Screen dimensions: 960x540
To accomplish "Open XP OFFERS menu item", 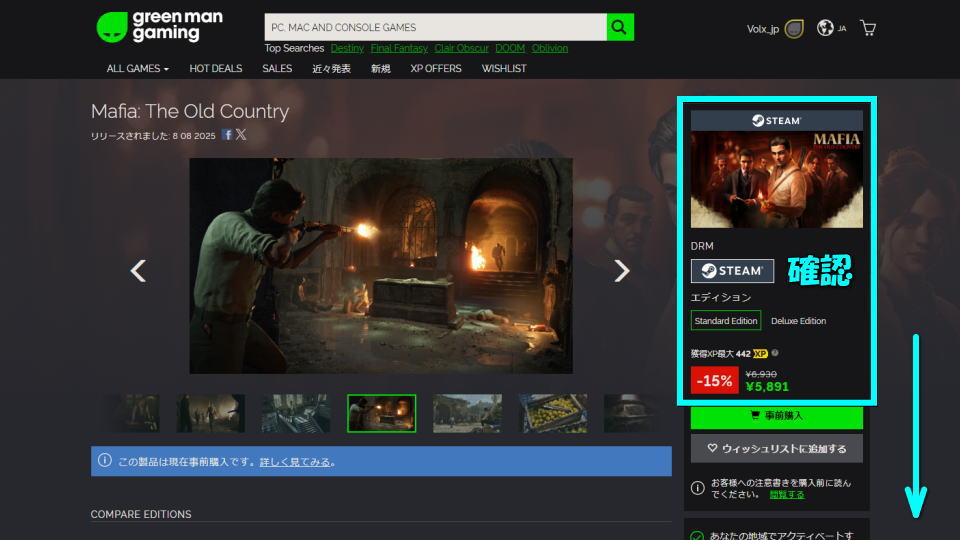I will coord(436,69).
